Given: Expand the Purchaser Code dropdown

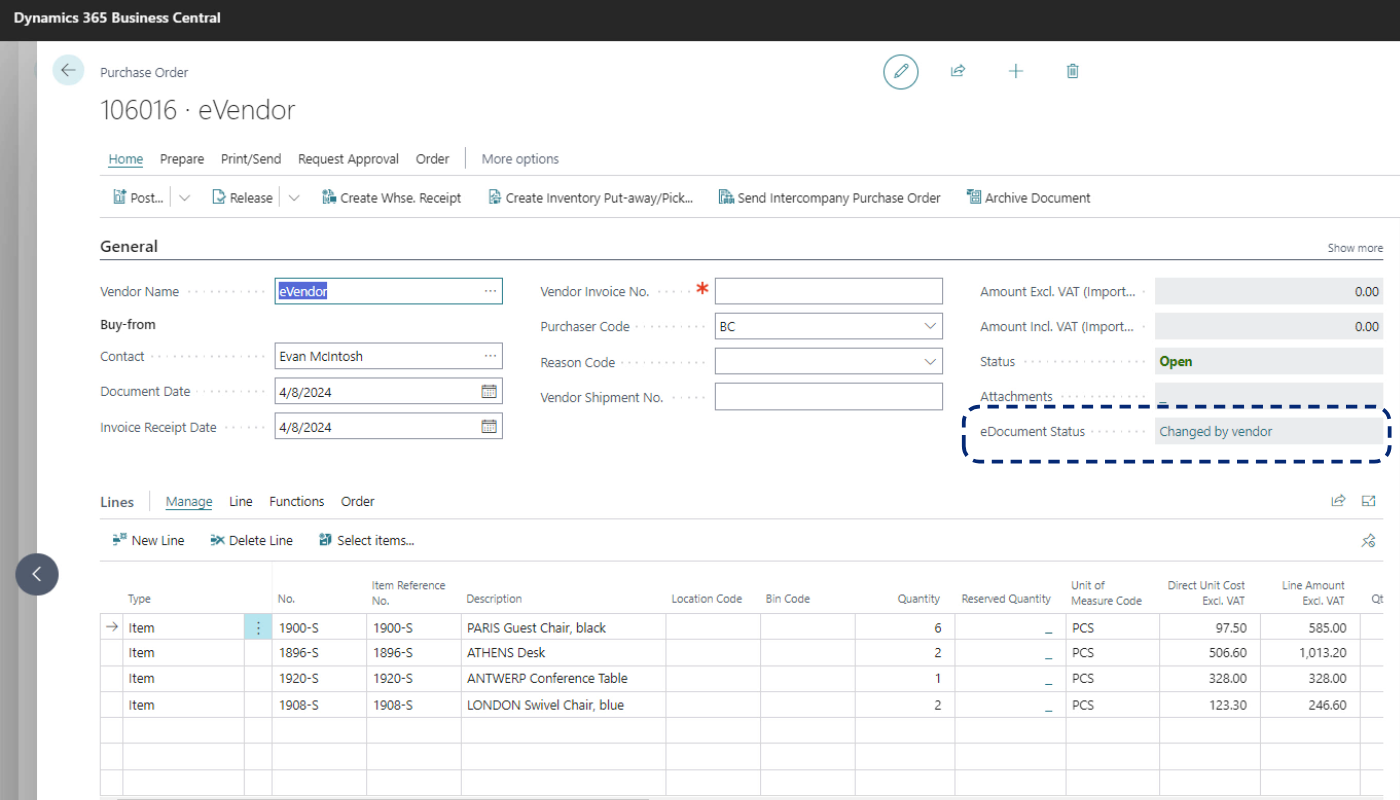Looking at the screenshot, I should [930, 326].
